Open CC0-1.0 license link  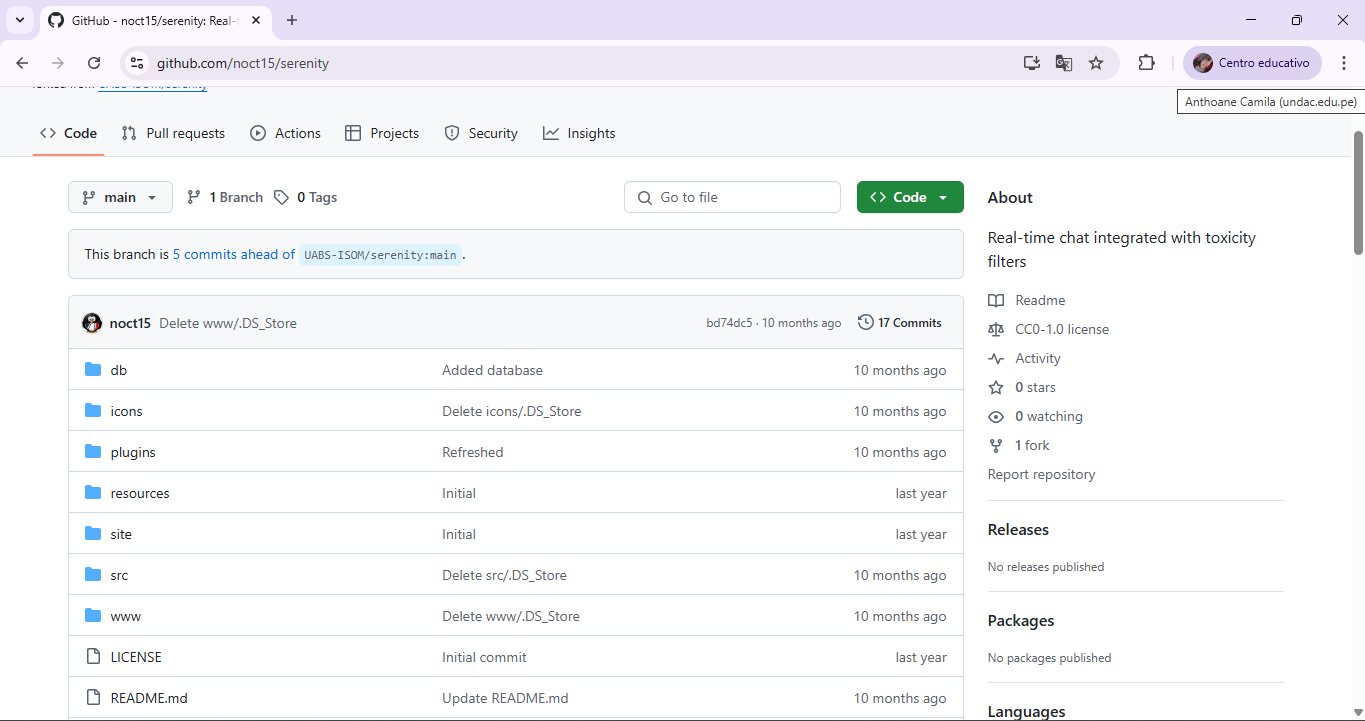(1062, 329)
